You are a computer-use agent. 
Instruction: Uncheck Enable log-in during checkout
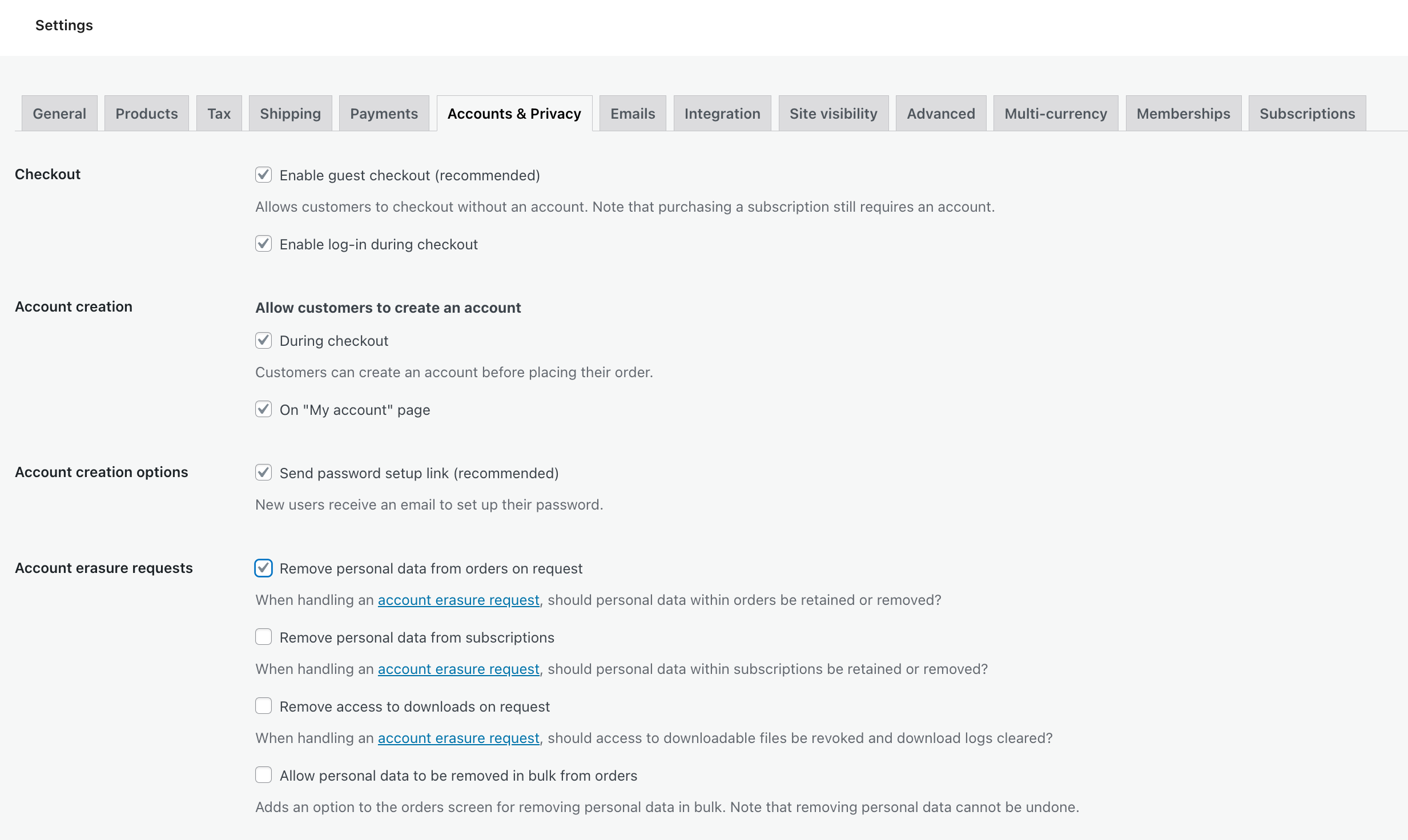(x=263, y=244)
